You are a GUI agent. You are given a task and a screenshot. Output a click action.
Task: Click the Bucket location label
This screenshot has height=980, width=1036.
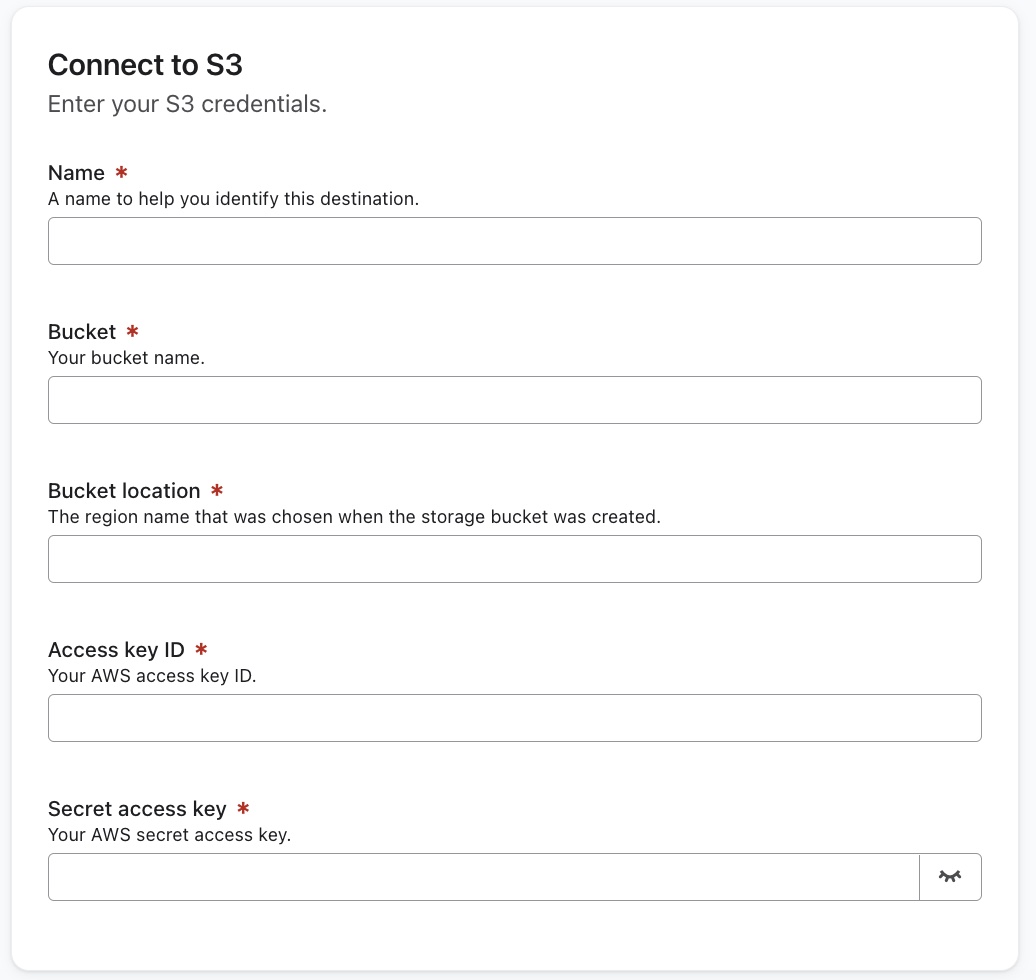(x=124, y=490)
